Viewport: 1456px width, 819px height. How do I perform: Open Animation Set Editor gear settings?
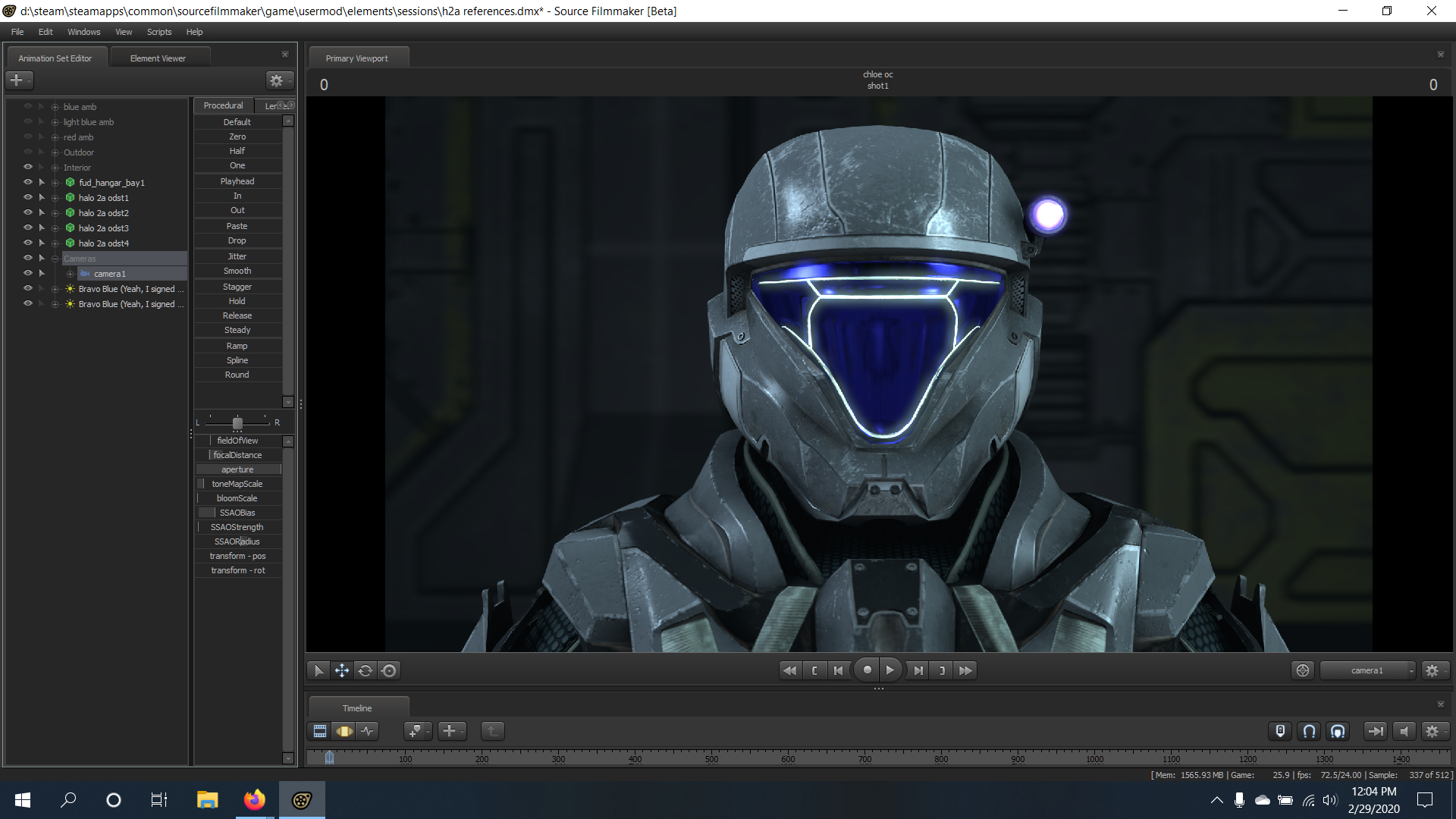click(x=280, y=80)
